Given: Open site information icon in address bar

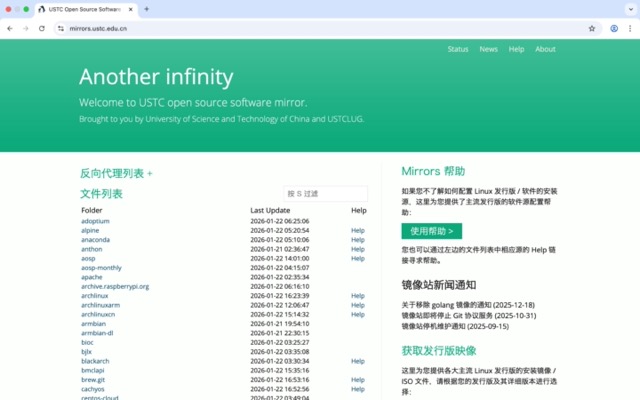Looking at the screenshot, I should tap(59, 28).
